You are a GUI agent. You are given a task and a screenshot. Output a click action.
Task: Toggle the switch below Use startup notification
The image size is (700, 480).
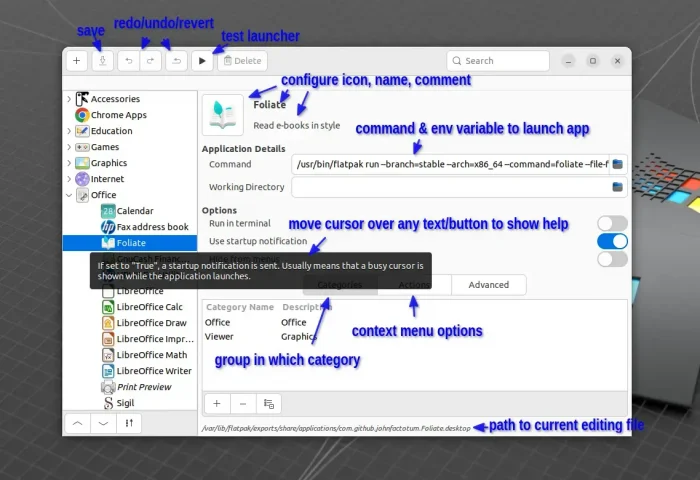[612, 259]
